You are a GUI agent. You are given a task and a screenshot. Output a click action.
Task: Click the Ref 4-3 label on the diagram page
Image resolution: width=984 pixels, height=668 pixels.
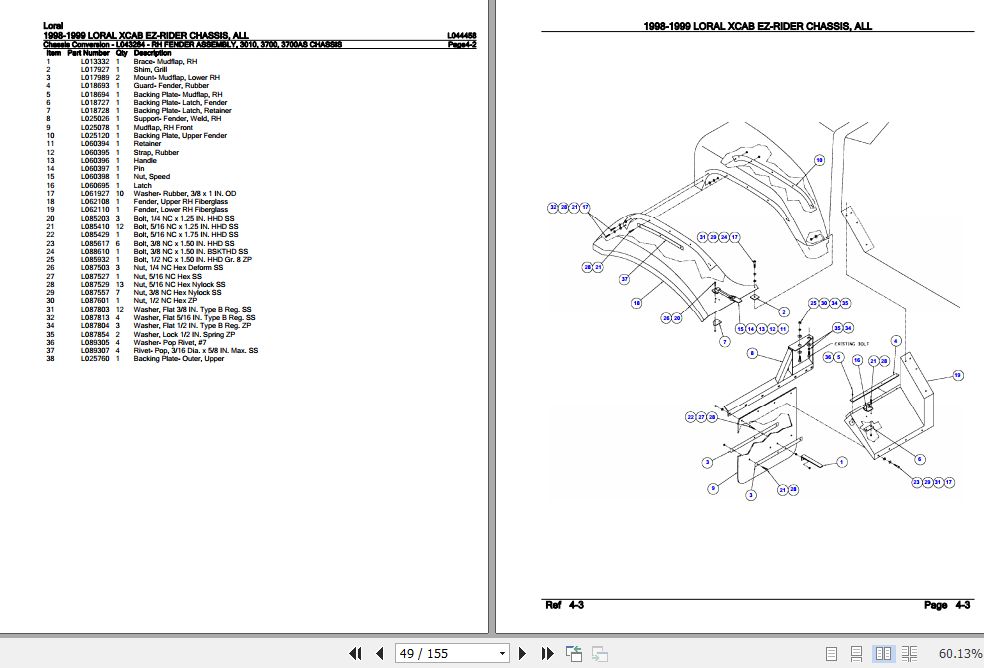[x=565, y=605]
